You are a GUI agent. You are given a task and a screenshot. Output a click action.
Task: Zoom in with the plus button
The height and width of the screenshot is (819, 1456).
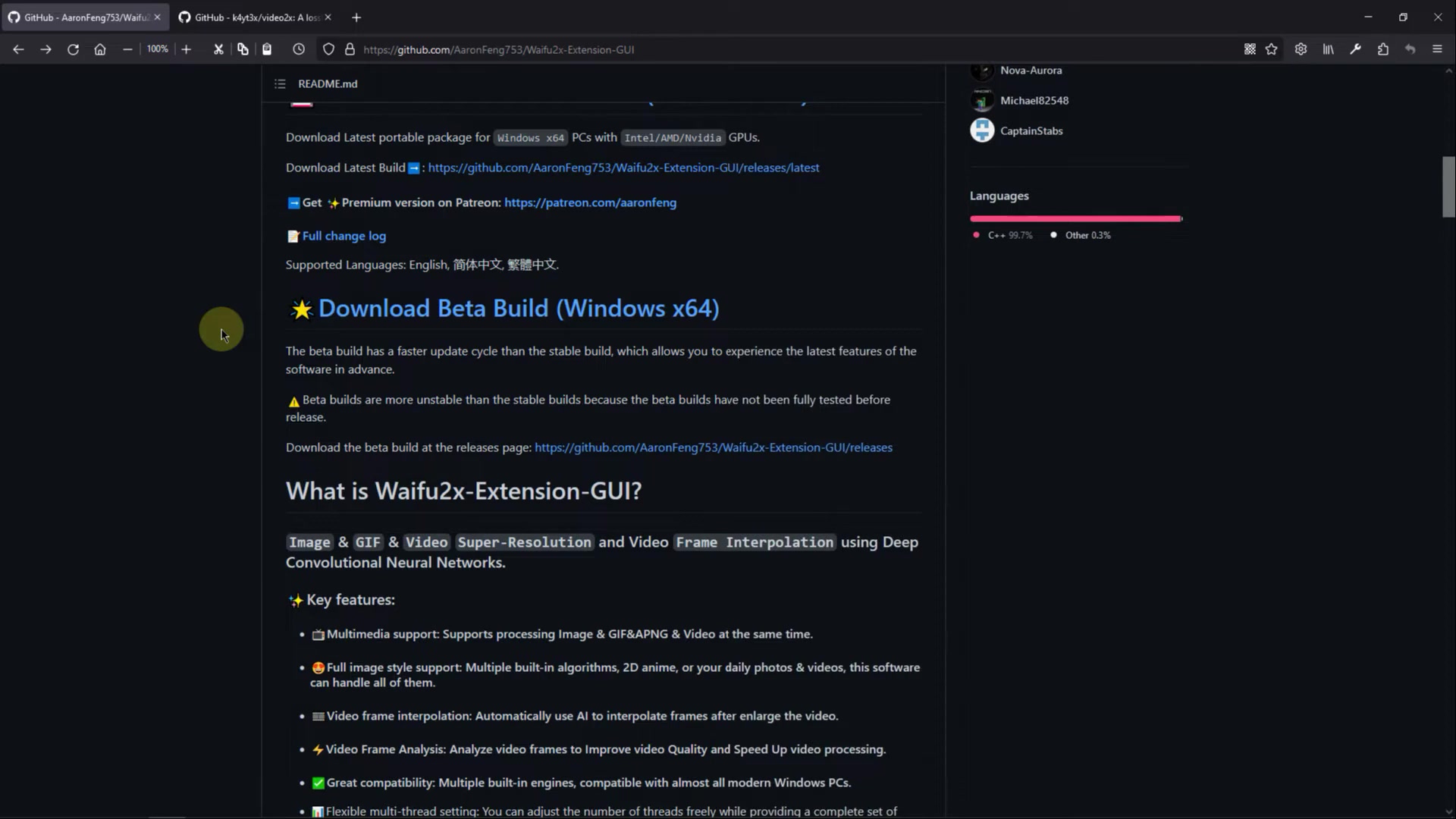187,49
